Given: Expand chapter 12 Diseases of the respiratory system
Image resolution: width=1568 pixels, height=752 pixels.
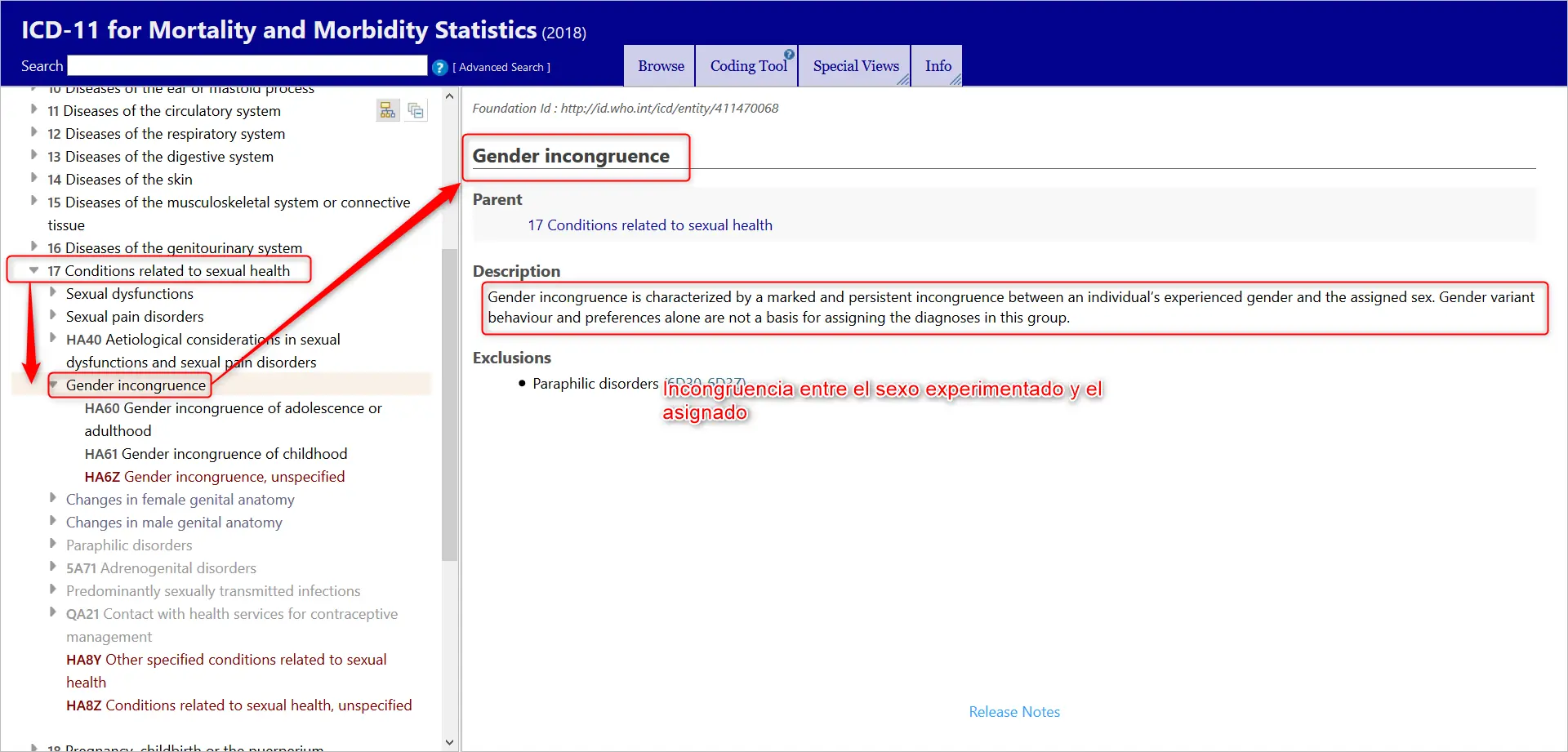Looking at the screenshot, I should [33, 132].
